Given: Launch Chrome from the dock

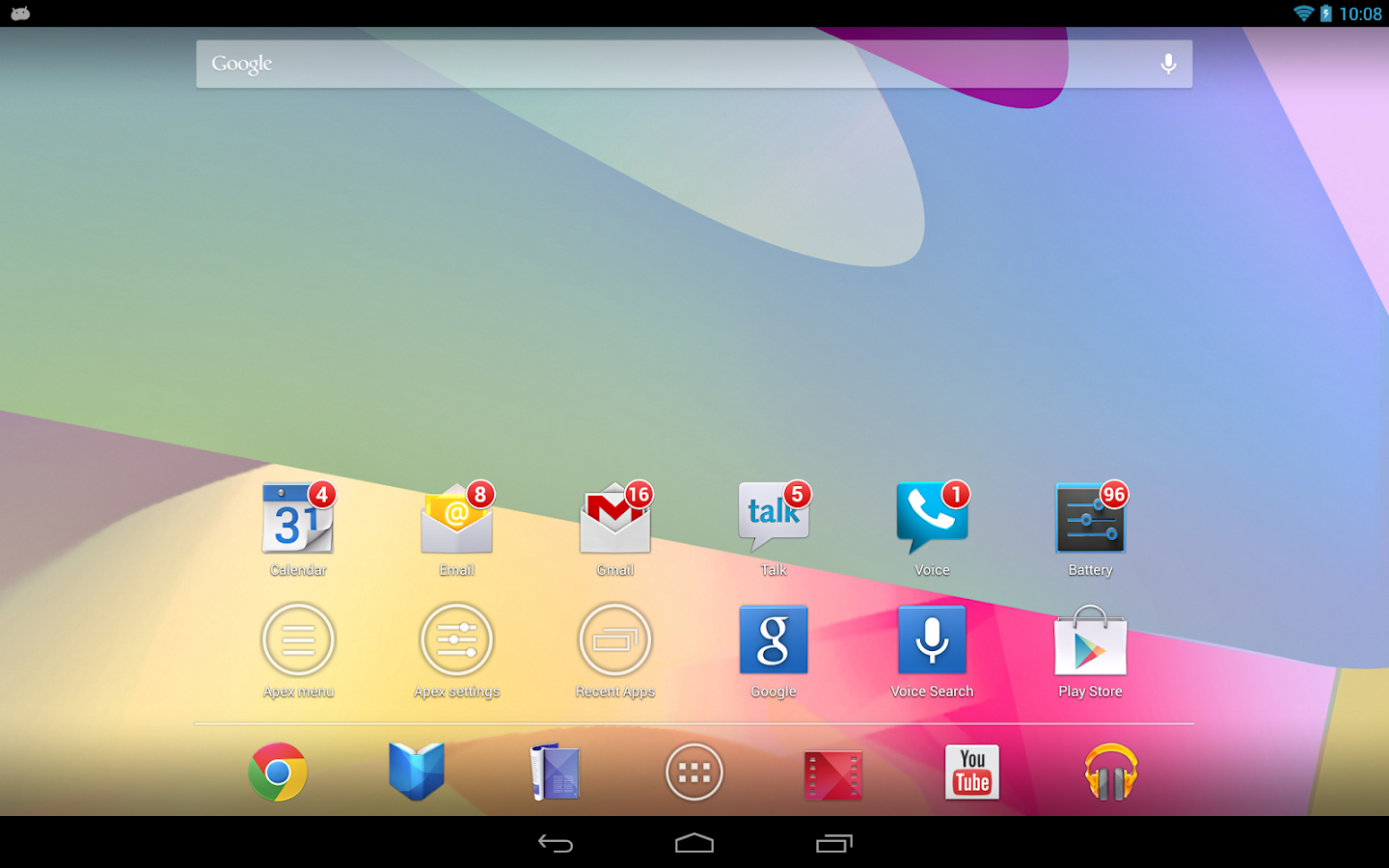Looking at the screenshot, I should pos(278,772).
